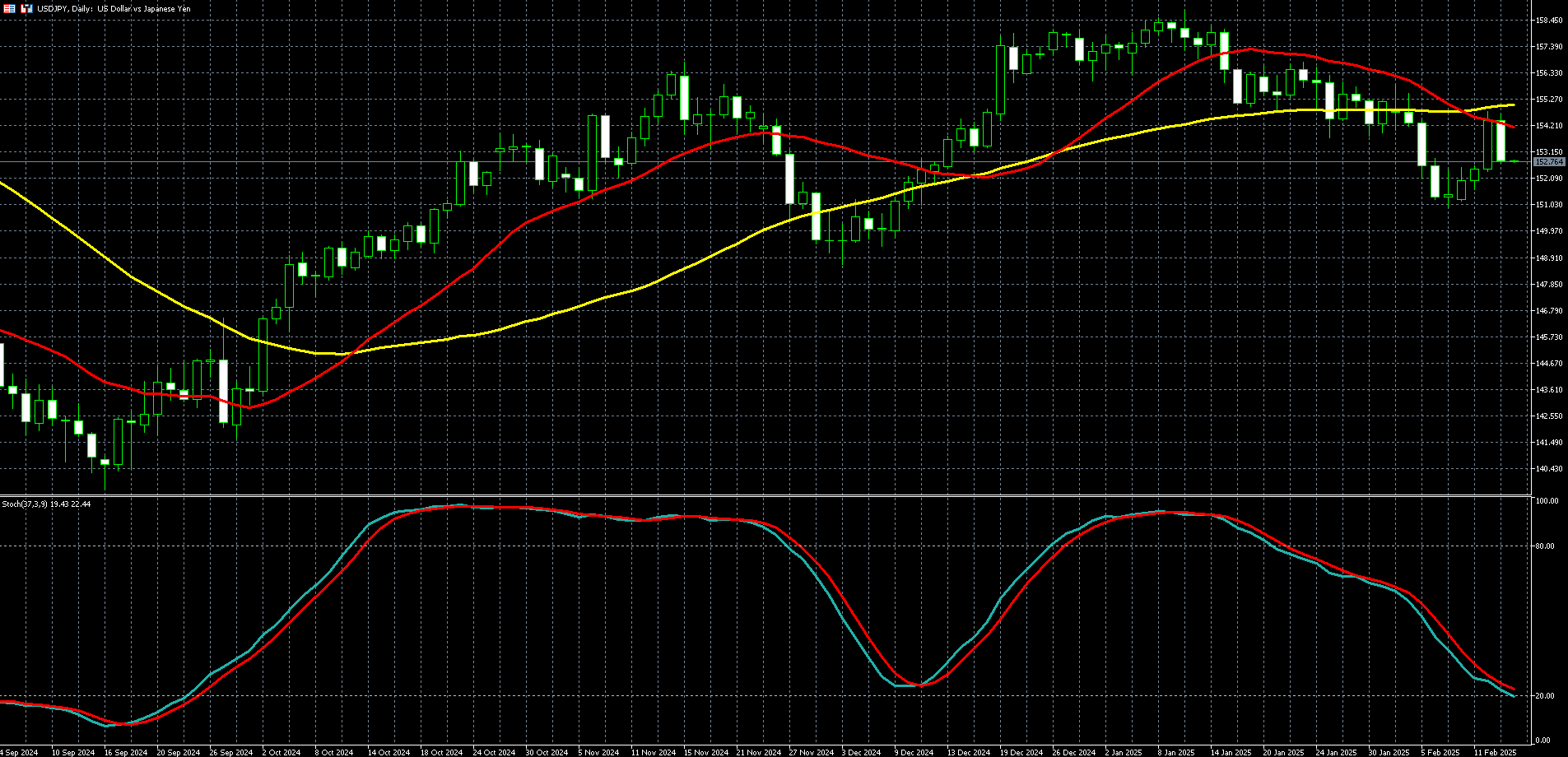The image size is (1568, 757).
Task: Click the separator between chart and stochastic window
Action: tap(765, 495)
